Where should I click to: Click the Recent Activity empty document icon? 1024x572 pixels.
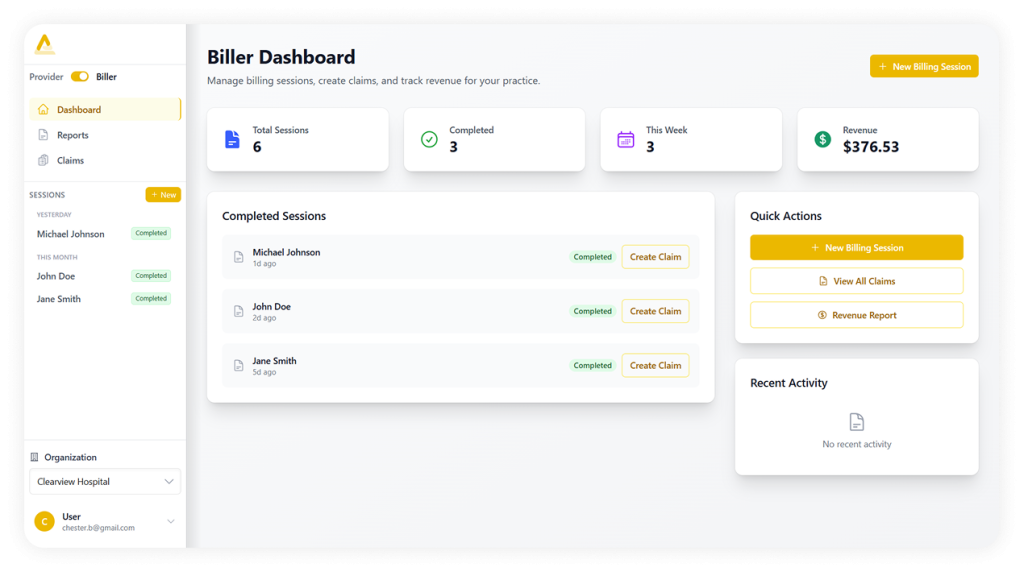[x=856, y=422]
